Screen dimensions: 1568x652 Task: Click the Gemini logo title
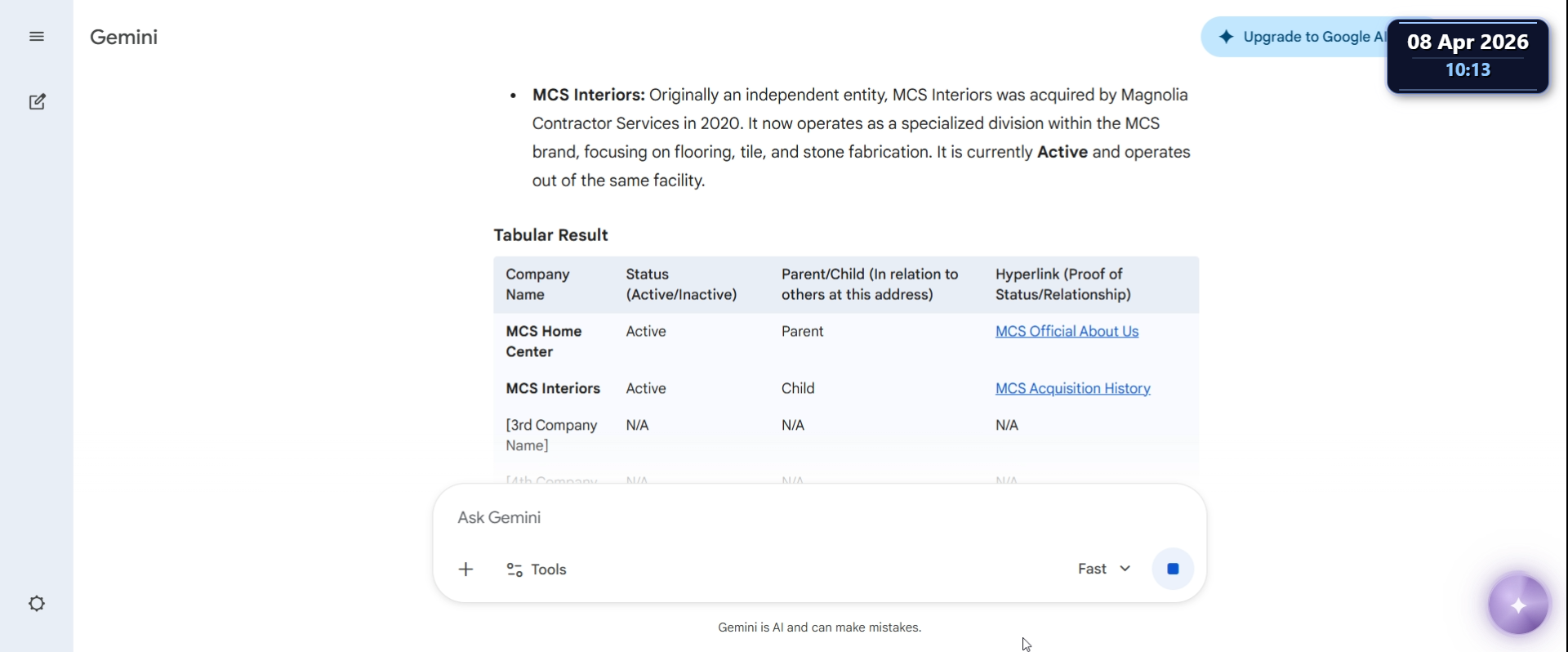[123, 38]
